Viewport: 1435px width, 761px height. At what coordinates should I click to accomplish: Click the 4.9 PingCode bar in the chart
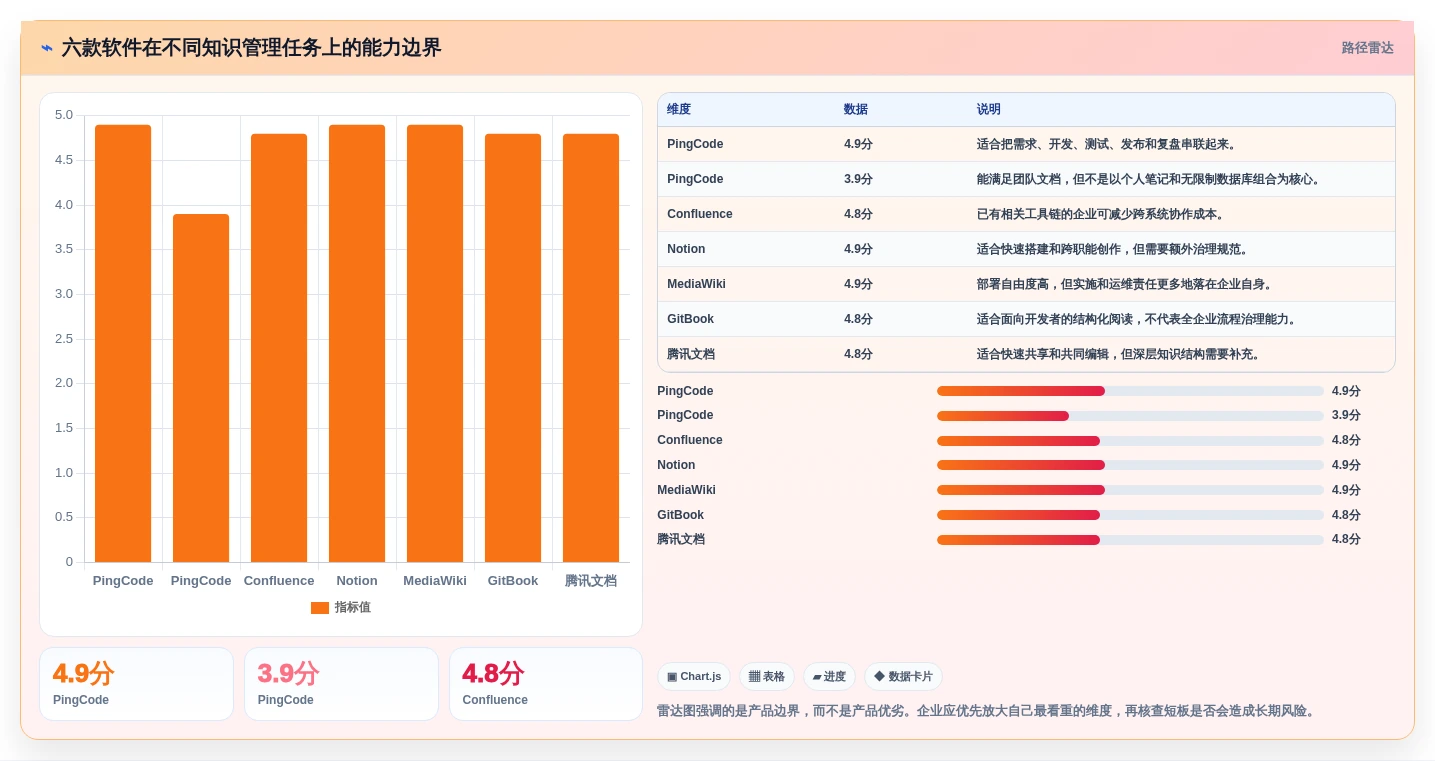(x=123, y=343)
